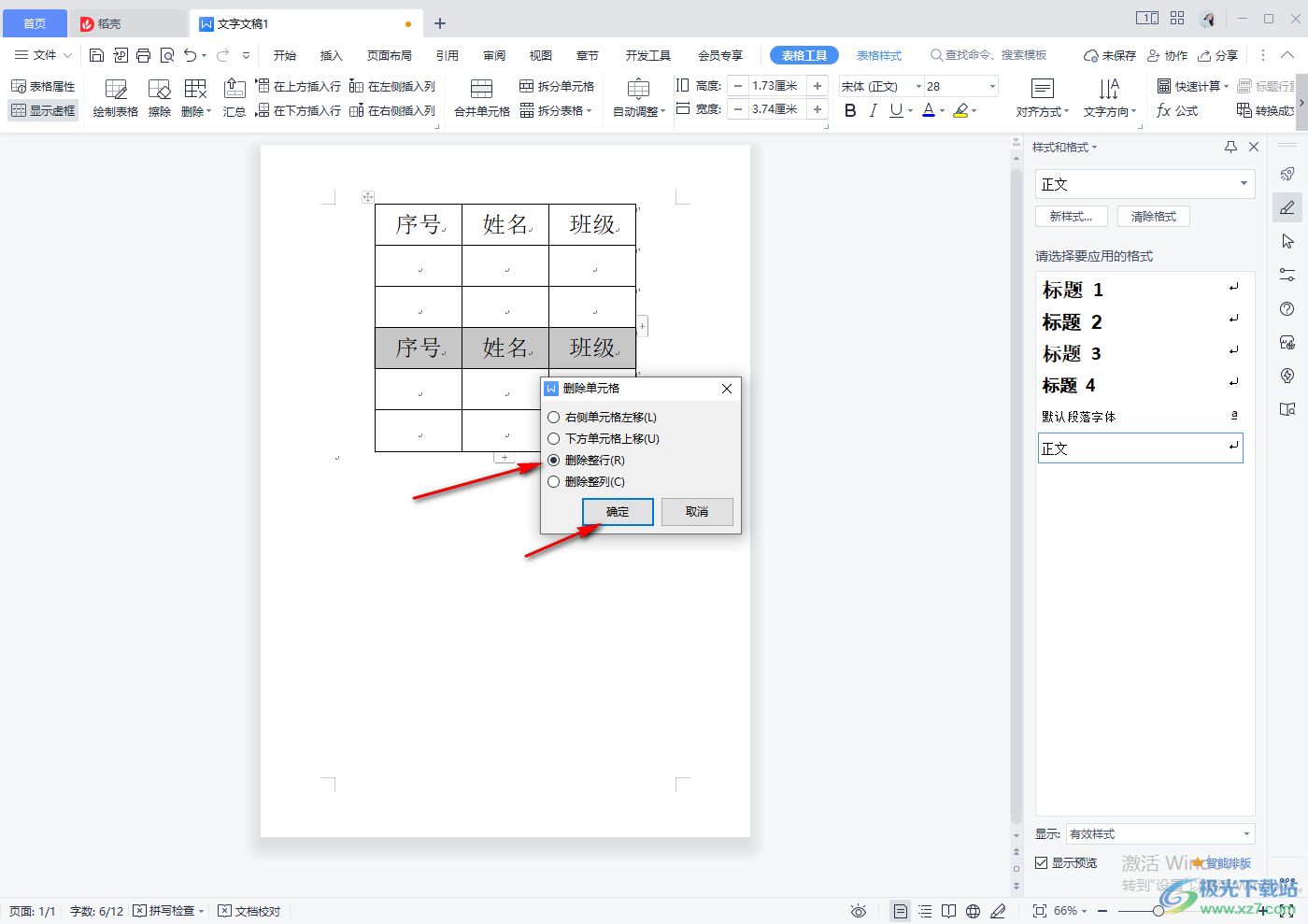Click the row height input field
Screen dimensions: 1308x924
(775, 86)
